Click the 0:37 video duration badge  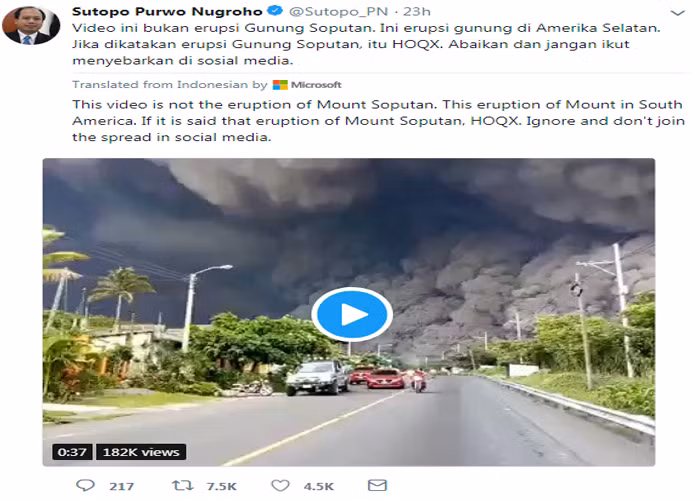(x=72, y=452)
